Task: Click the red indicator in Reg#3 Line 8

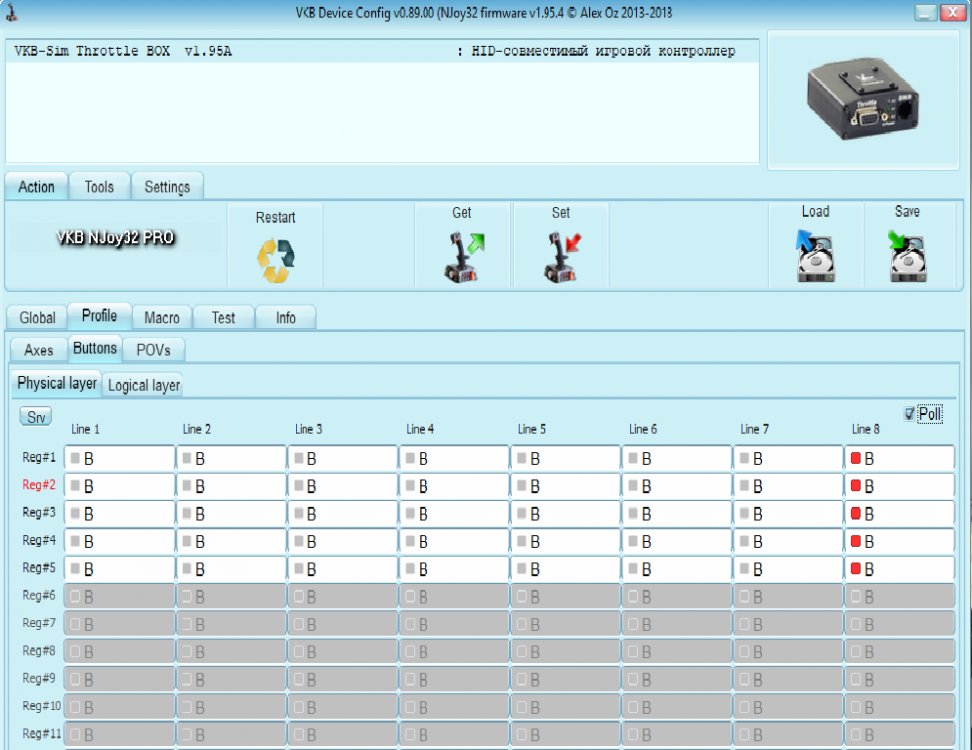Action: pos(855,513)
